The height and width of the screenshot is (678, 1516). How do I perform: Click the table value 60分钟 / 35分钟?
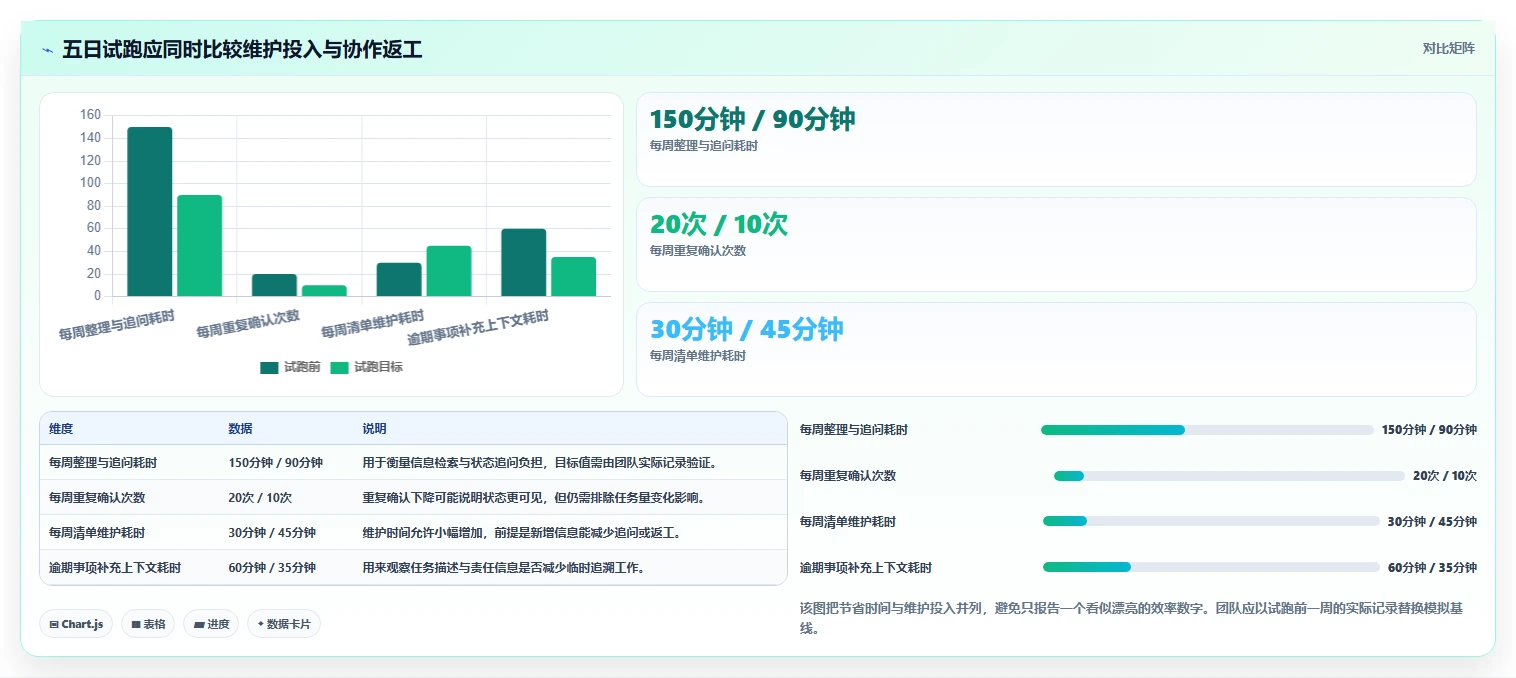(272, 568)
